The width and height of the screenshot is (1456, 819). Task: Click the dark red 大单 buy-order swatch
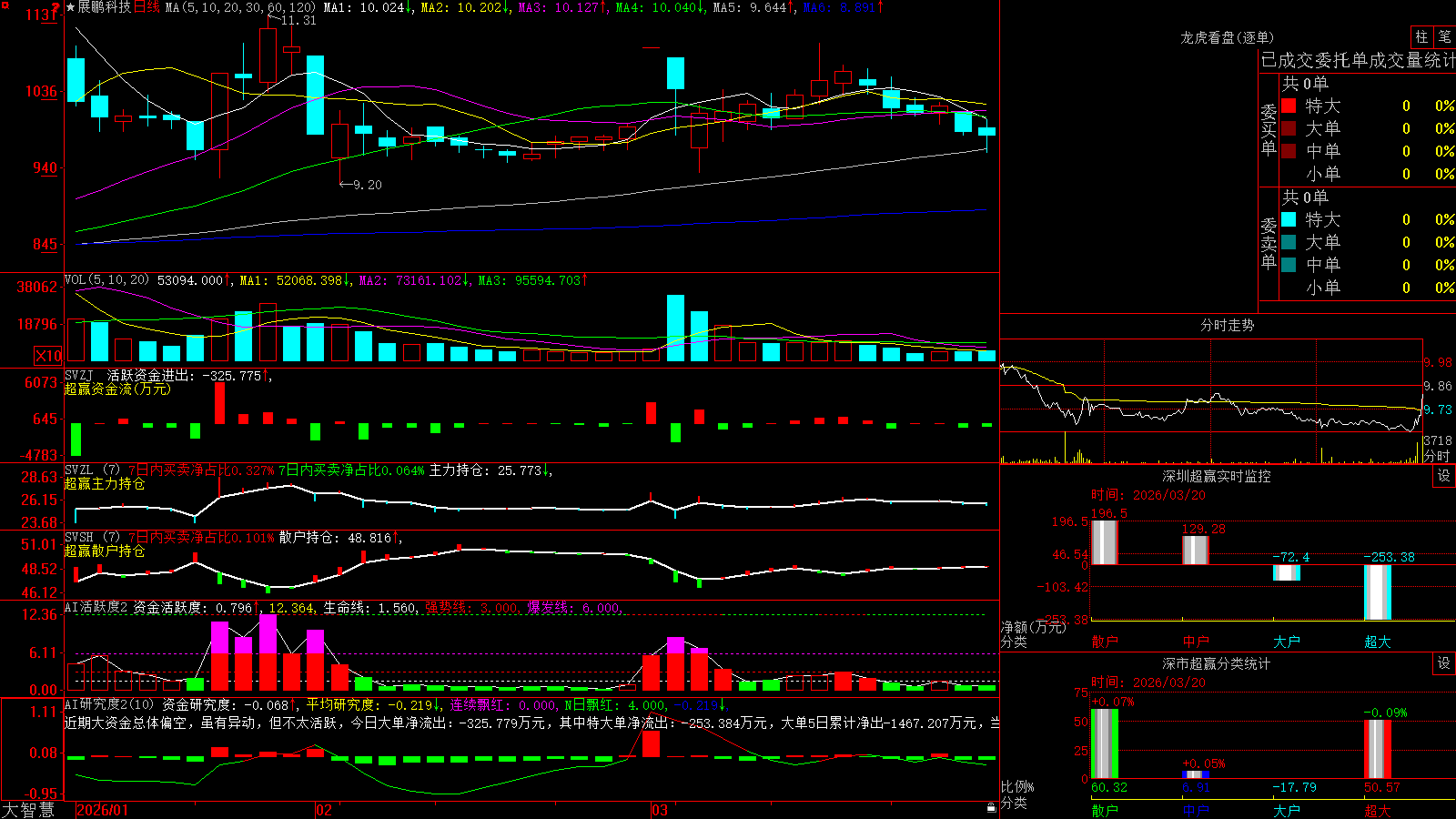tap(1289, 128)
